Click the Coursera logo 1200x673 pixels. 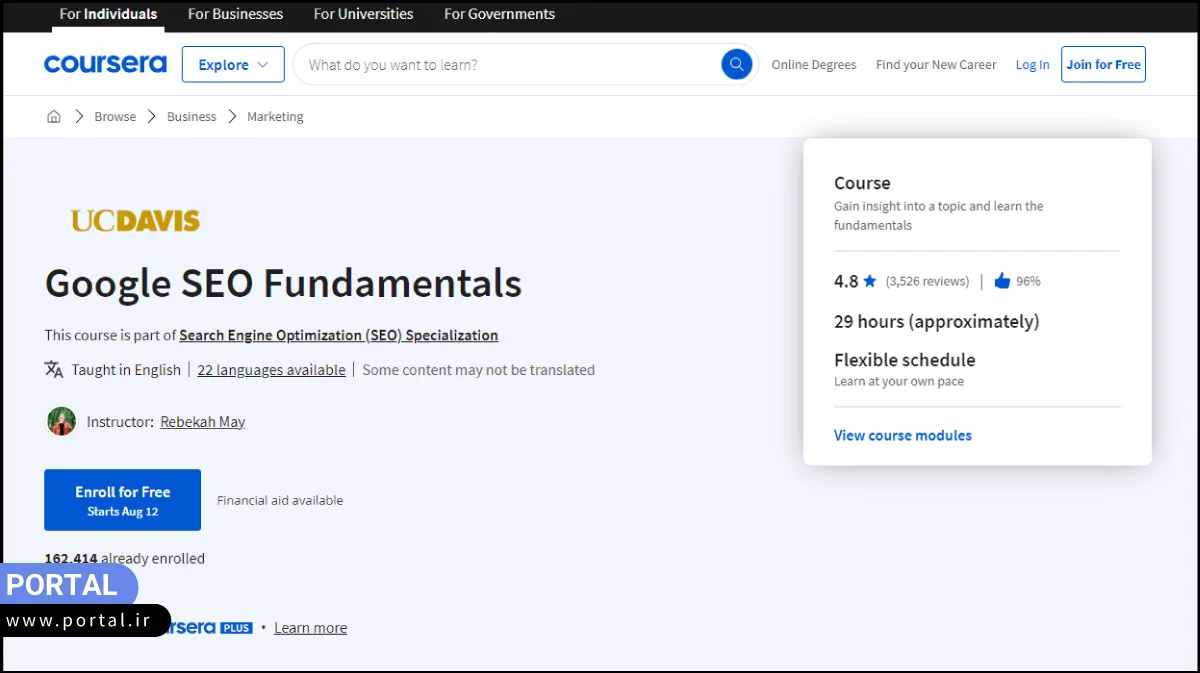[x=105, y=64]
